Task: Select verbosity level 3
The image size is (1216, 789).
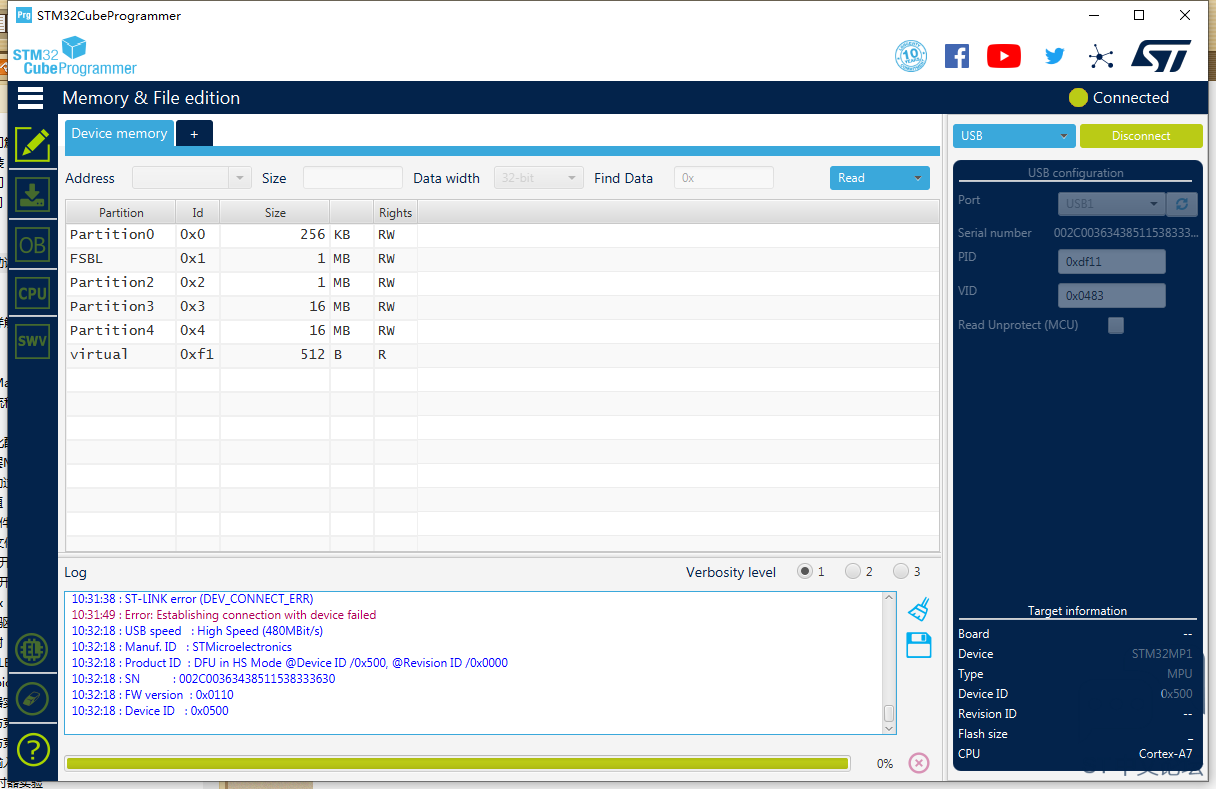Action: coord(901,572)
